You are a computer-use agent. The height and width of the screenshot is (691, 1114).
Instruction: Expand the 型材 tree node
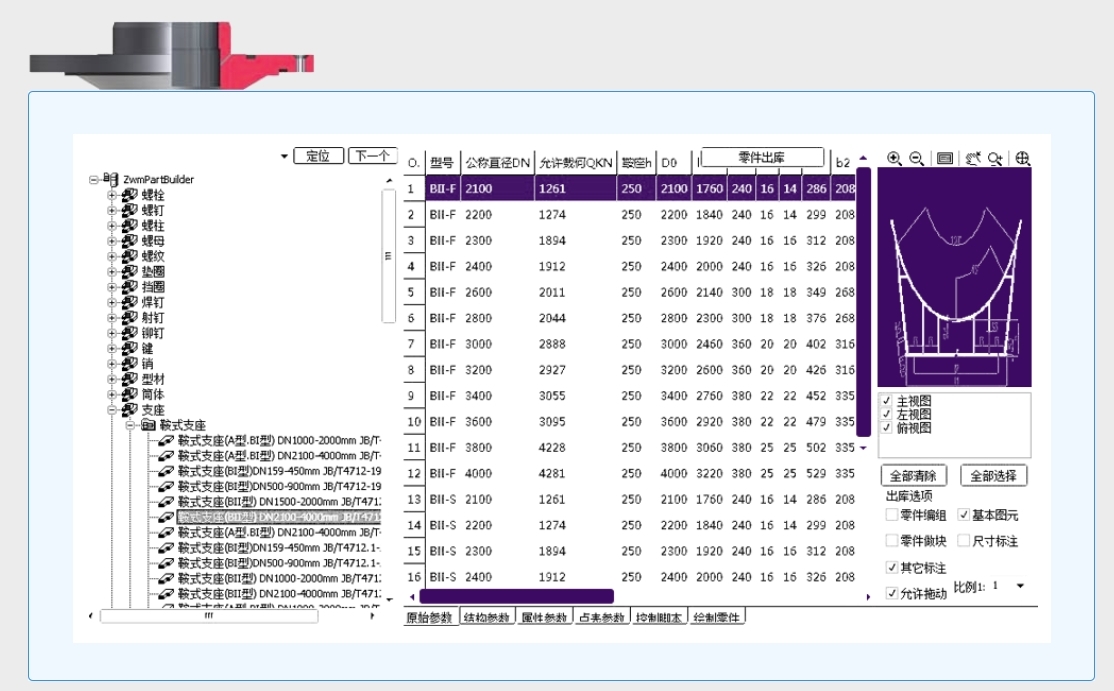(112, 379)
